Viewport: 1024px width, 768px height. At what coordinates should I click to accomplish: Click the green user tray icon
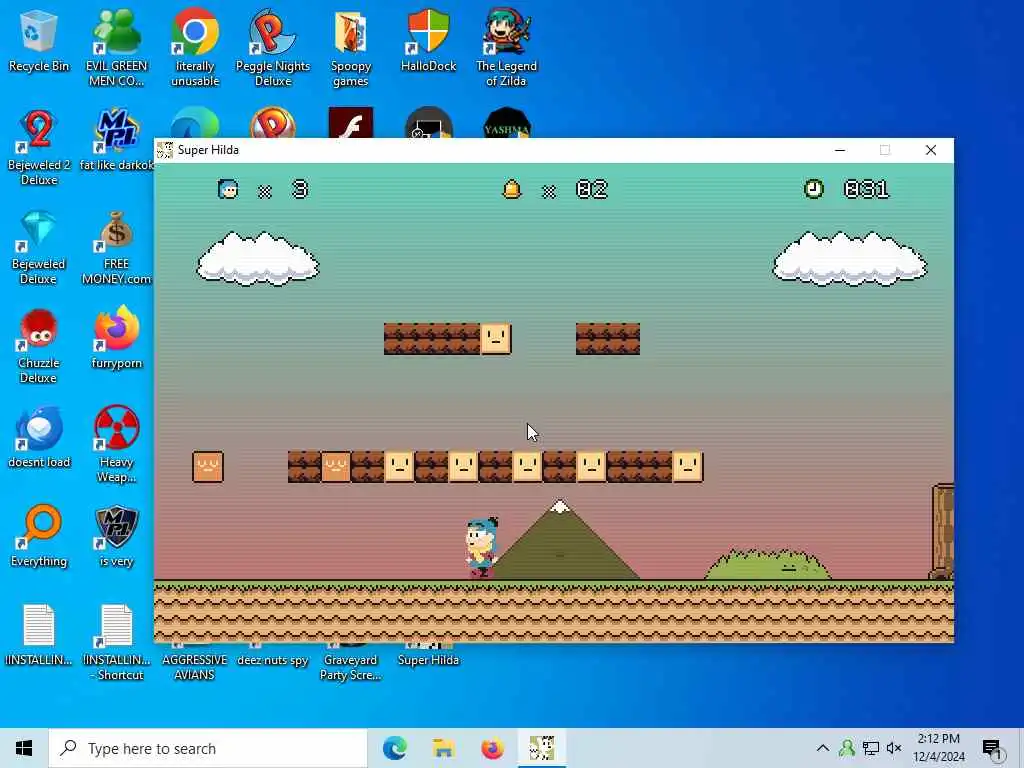point(847,748)
